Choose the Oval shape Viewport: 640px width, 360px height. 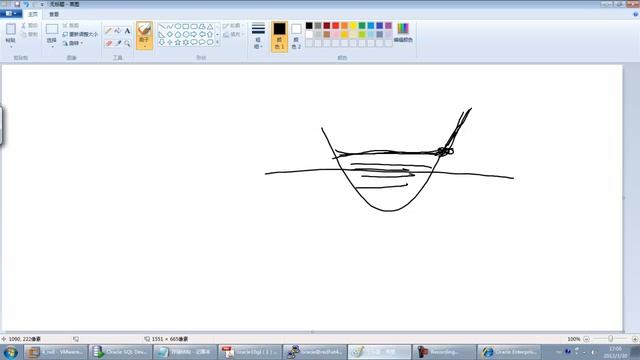(x=178, y=26)
